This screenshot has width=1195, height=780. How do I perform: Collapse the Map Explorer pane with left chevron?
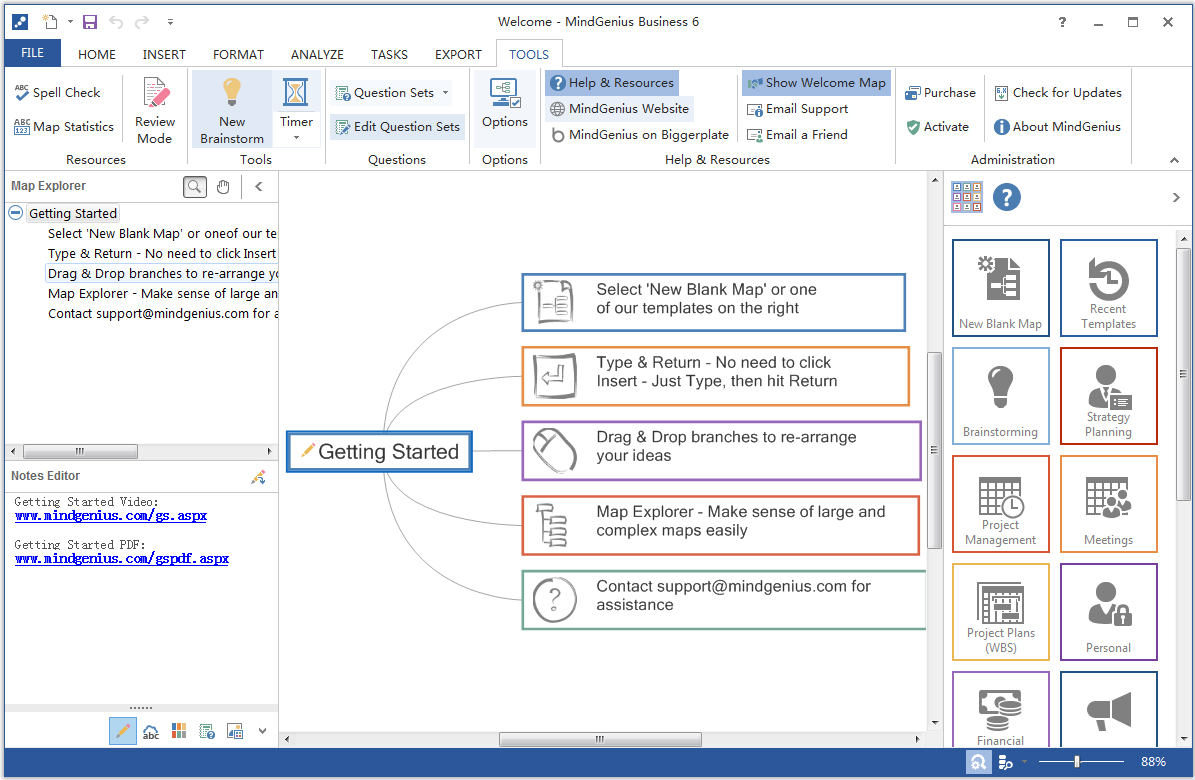coord(258,186)
